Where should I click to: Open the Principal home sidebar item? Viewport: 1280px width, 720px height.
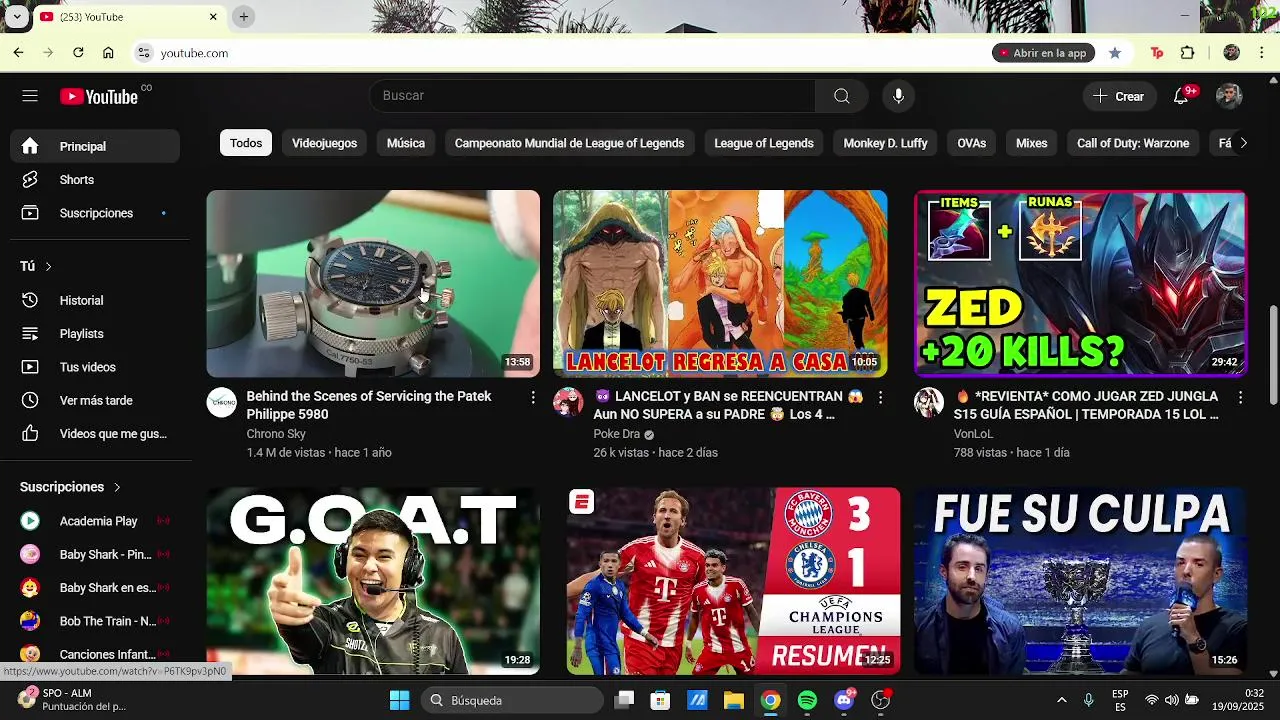click(96, 146)
